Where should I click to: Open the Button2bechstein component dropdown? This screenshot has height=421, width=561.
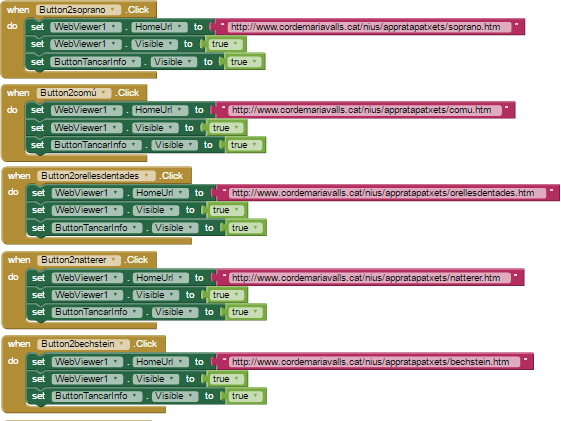click(83, 344)
